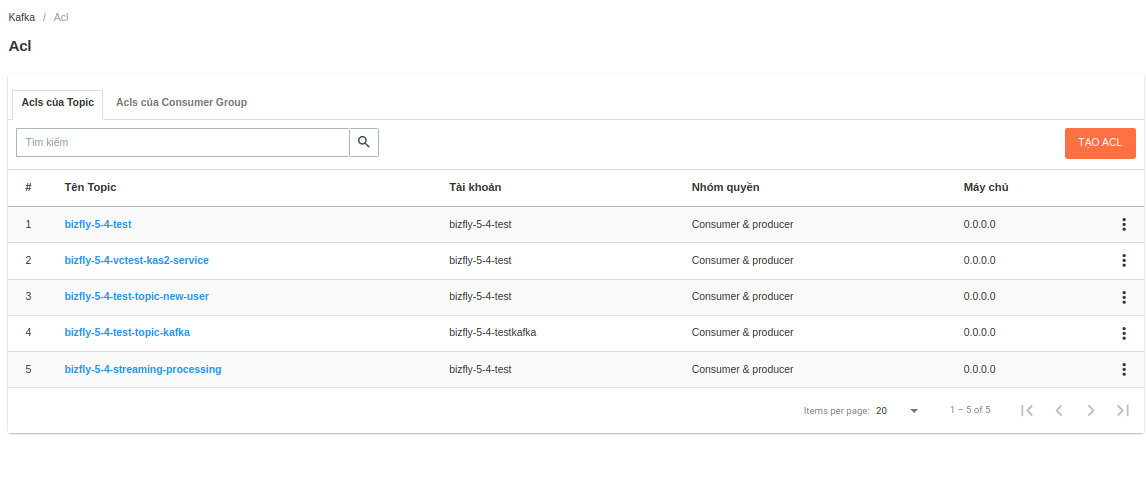Image resolution: width=1146 pixels, height=487 pixels.
Task: Click the TẠO ACL button
Action: [x=1100, y=143]
